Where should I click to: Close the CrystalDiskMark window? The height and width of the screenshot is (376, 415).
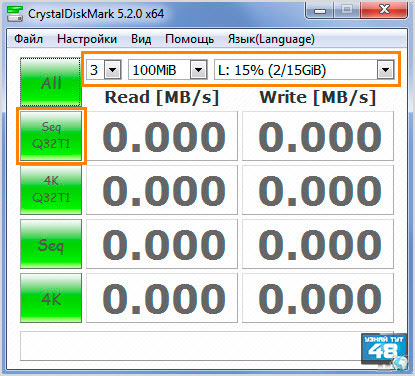tap(384, 10)
